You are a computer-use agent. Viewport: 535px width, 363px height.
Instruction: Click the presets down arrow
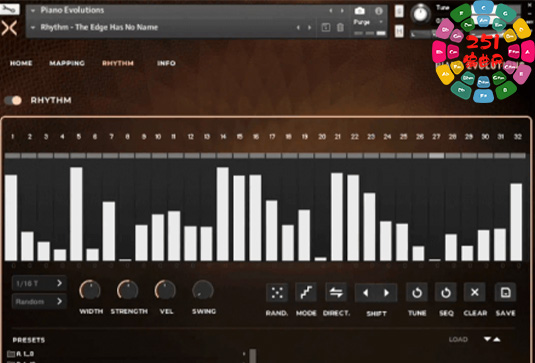(488, 339)
